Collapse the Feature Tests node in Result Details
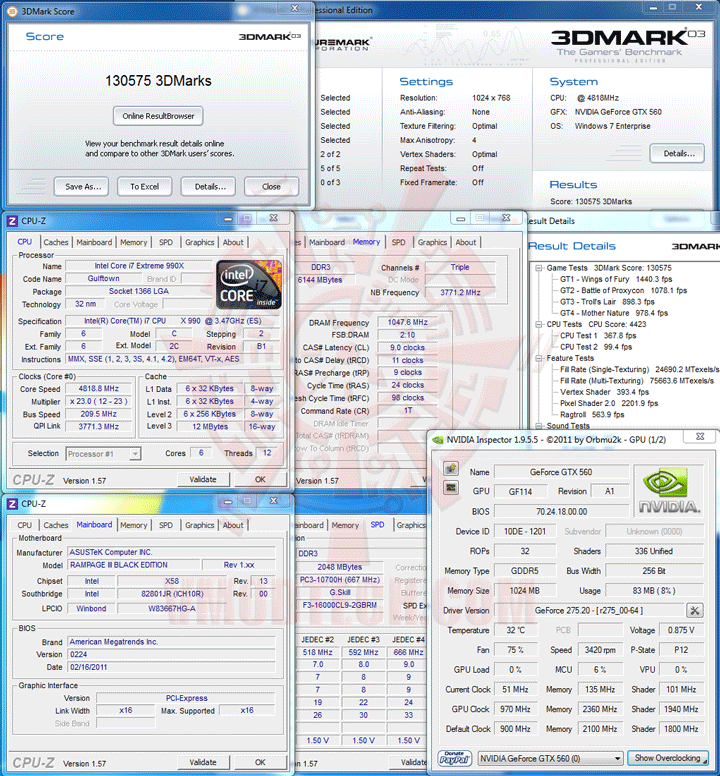 (x=538, y=358)
